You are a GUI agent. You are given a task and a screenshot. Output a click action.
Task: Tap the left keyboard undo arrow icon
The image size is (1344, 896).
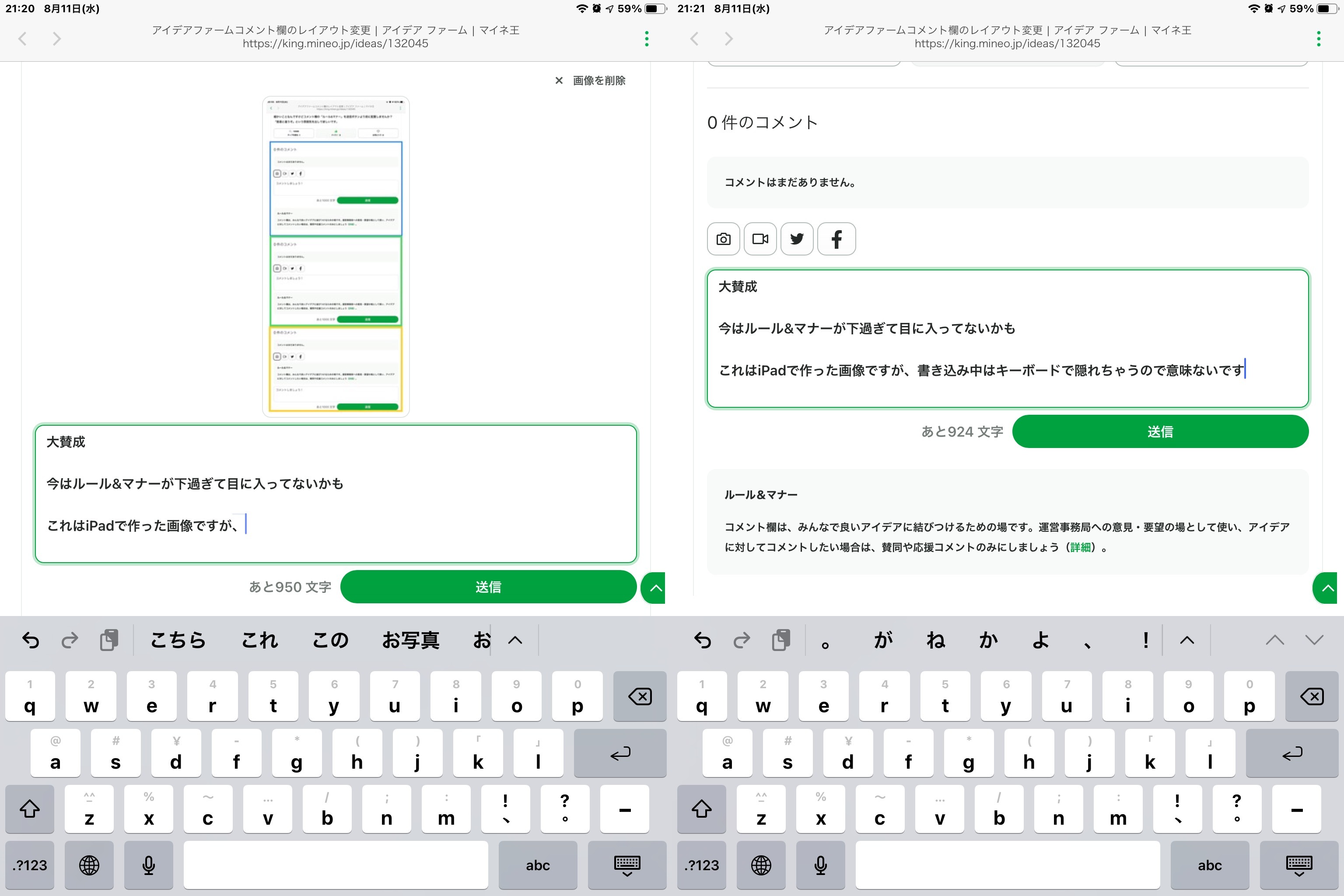point(31,640)
